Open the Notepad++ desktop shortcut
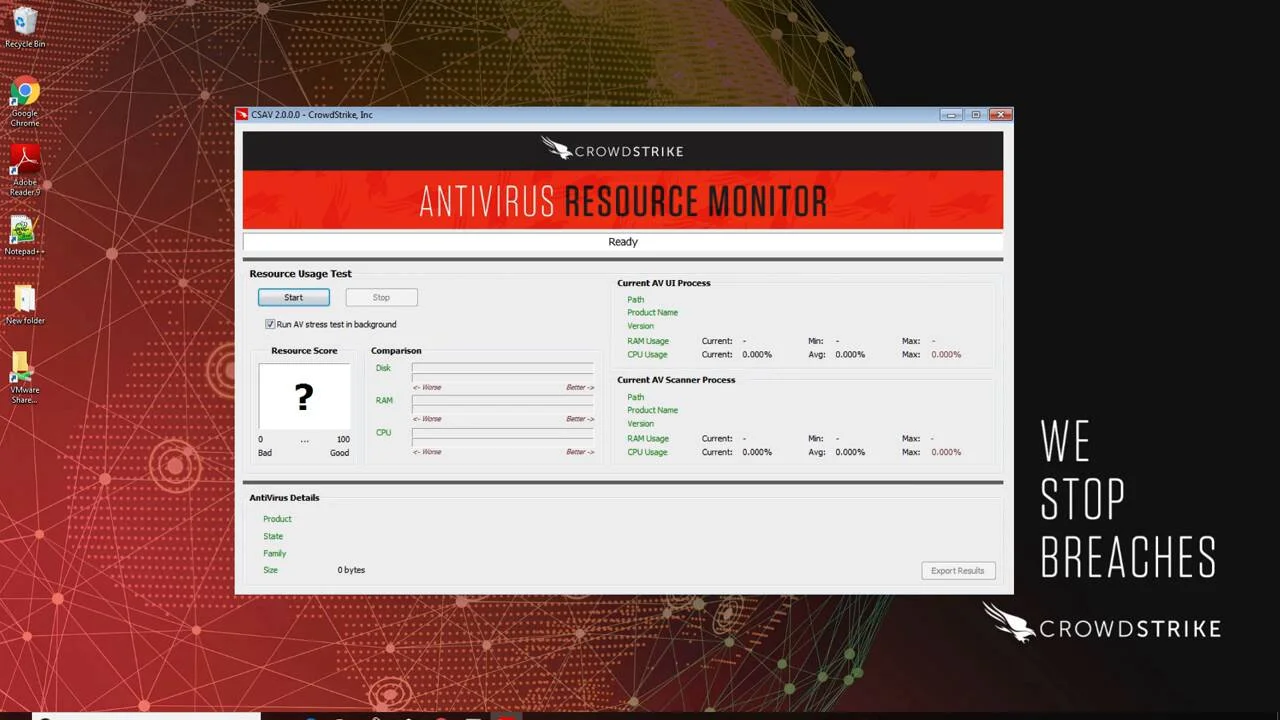 pyautogui.click(x=24, y=236)
